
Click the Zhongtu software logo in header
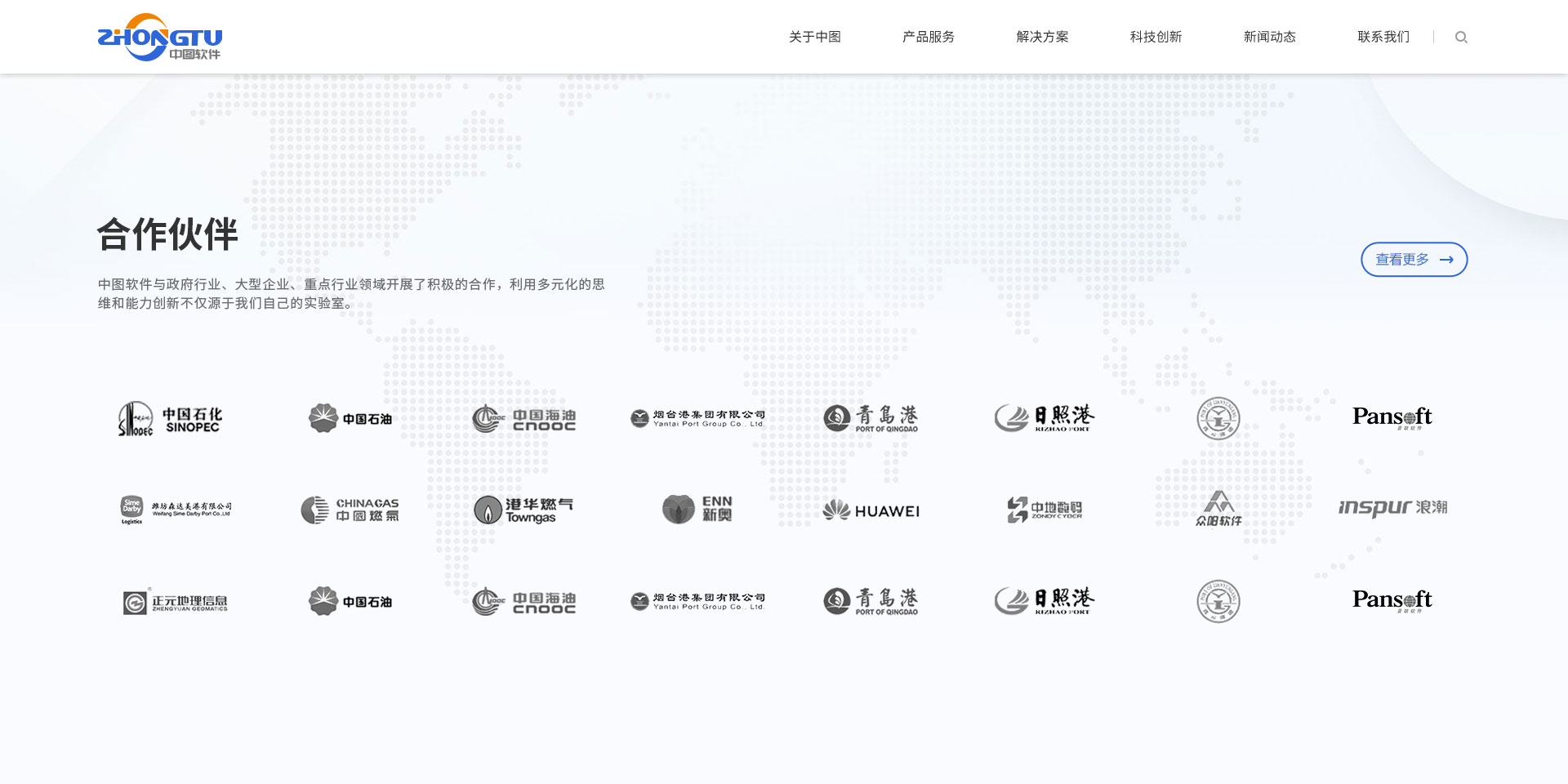tap(160, 38)
